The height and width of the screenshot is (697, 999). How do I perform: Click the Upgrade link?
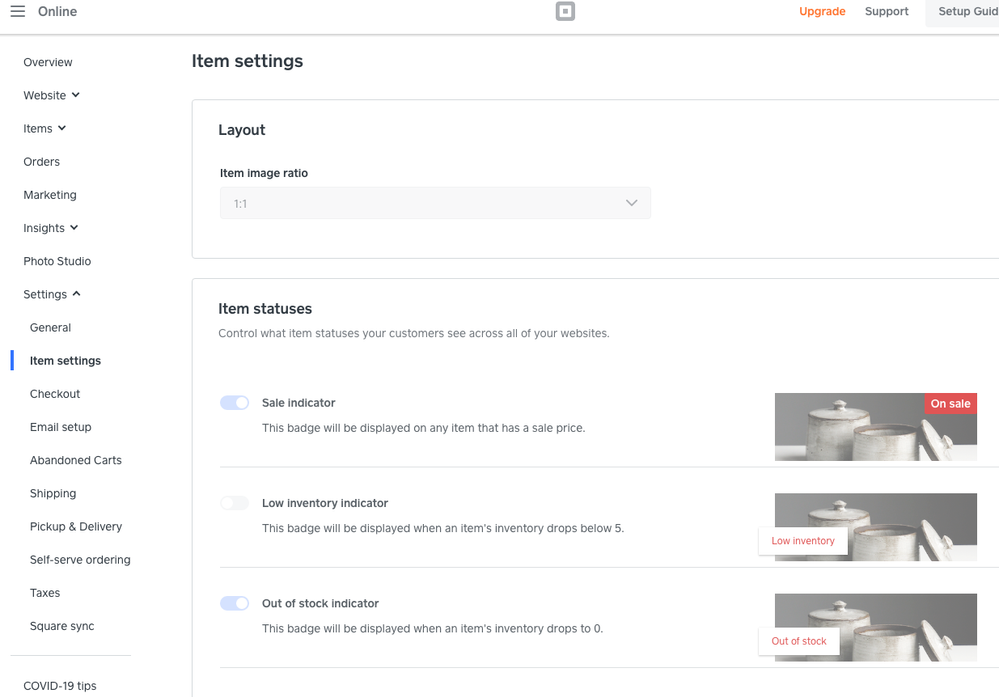click(x=822, y=12)
